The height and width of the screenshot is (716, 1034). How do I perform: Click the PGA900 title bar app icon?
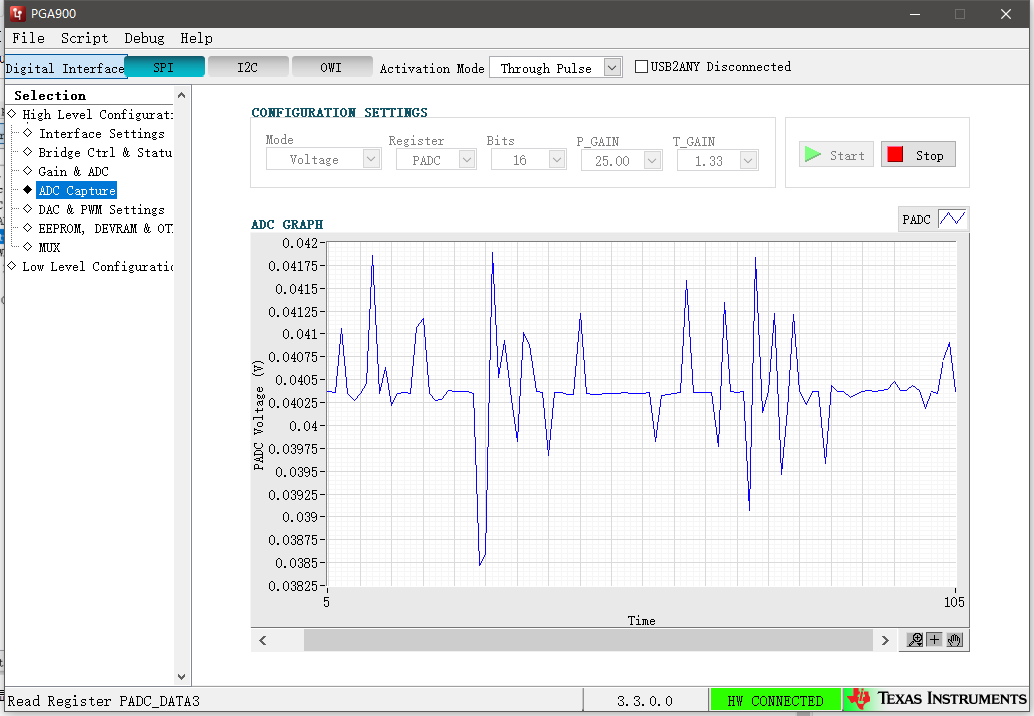(17, 13)
